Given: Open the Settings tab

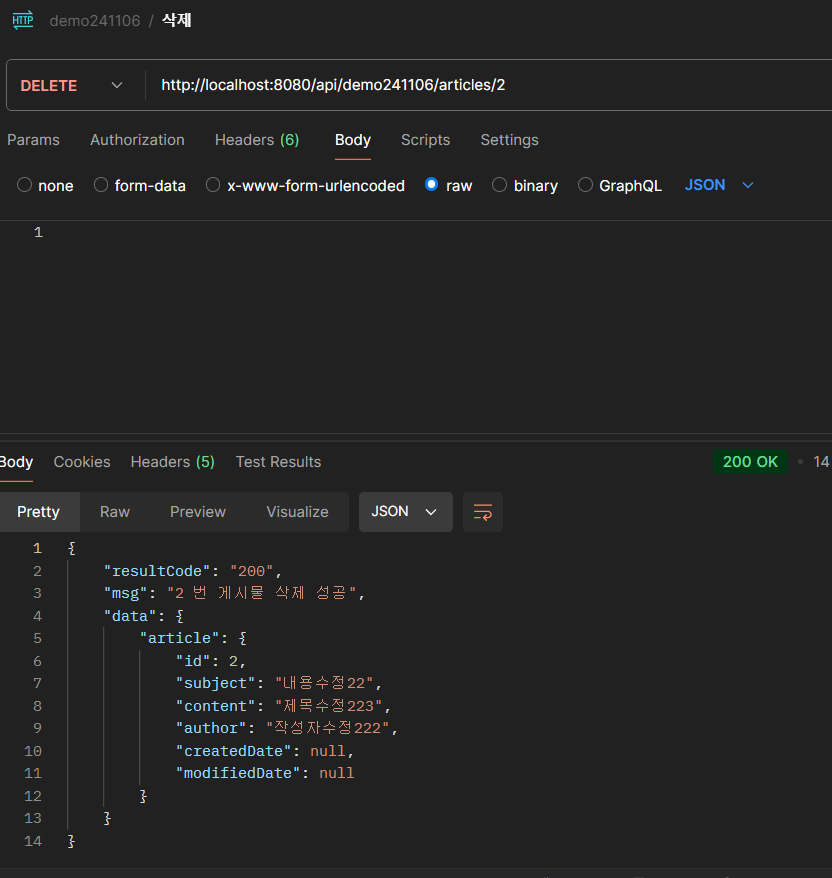Looking at the screenshot, I should coord(510,140).
